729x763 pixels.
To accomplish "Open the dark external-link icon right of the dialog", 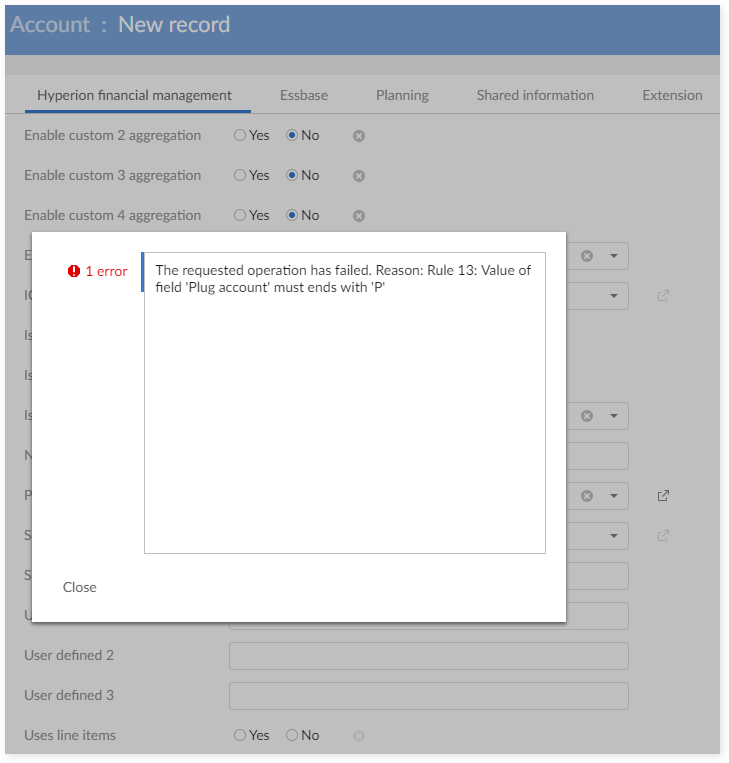I will (x=663, y=496).
